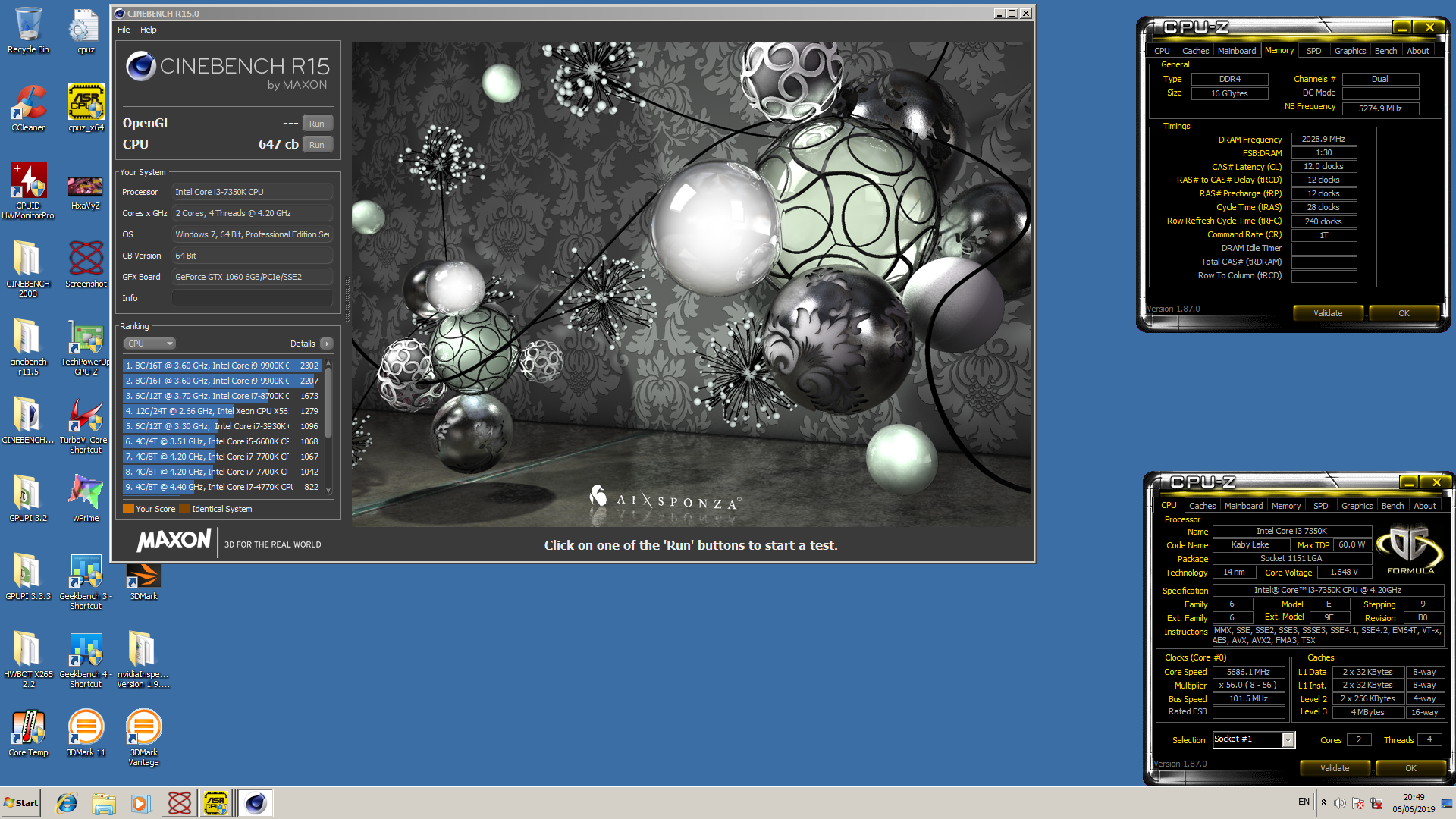Open Internet Explorer on the taskbar
The image size is (1456, 819).
click(x=67, y=803)
